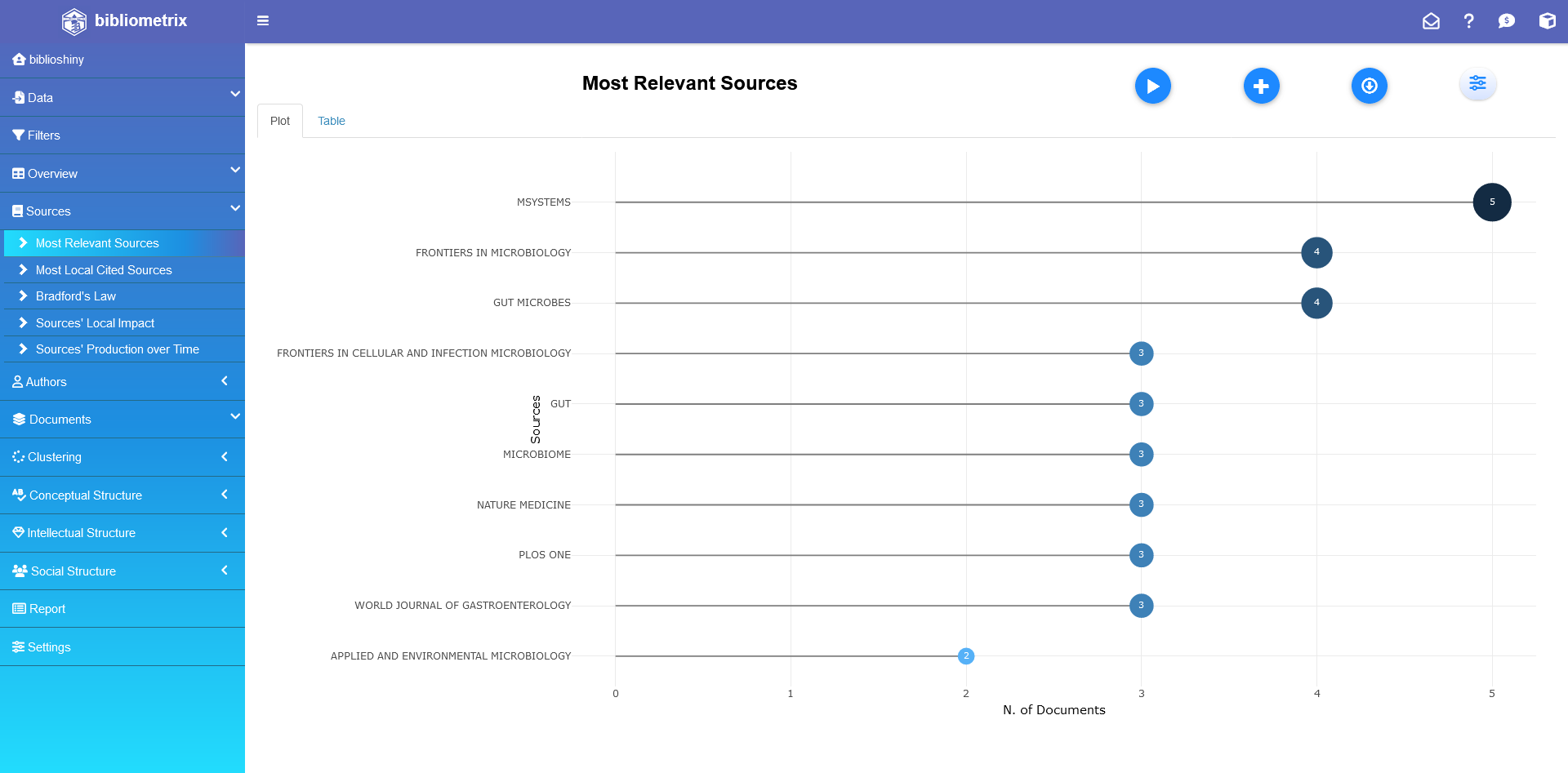Open the plot options sliders icon
The height and width of the screenshot is (773, 1568).
tap(1477, 83)
